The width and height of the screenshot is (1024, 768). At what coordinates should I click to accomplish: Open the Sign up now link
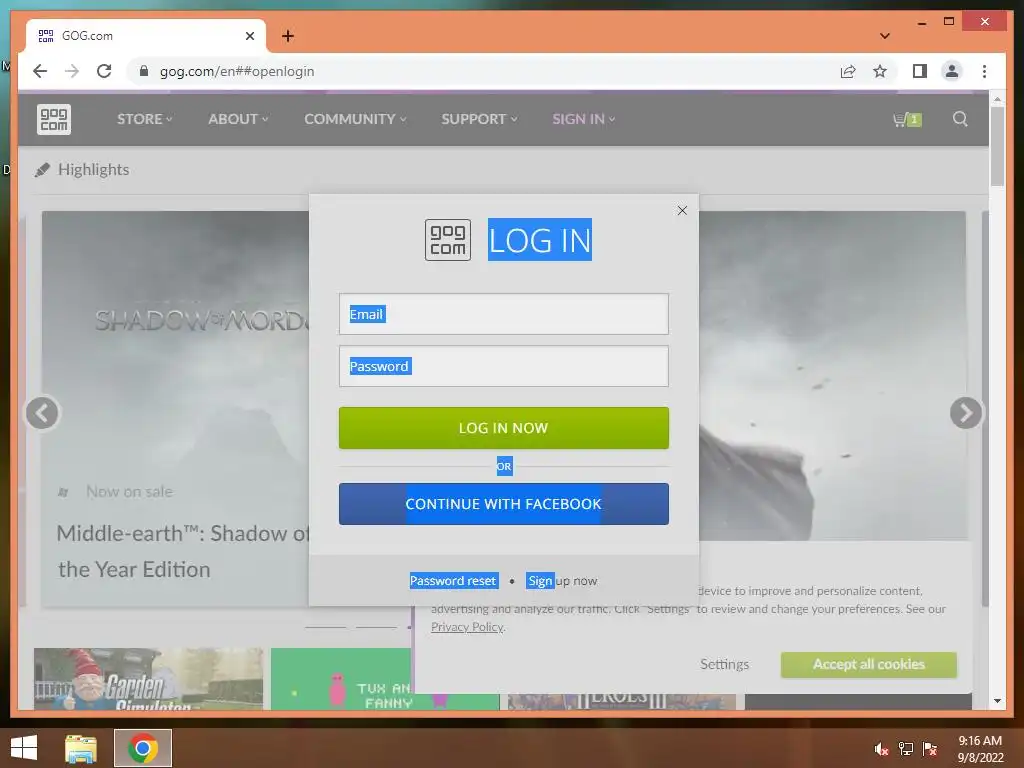coord(562,581)
